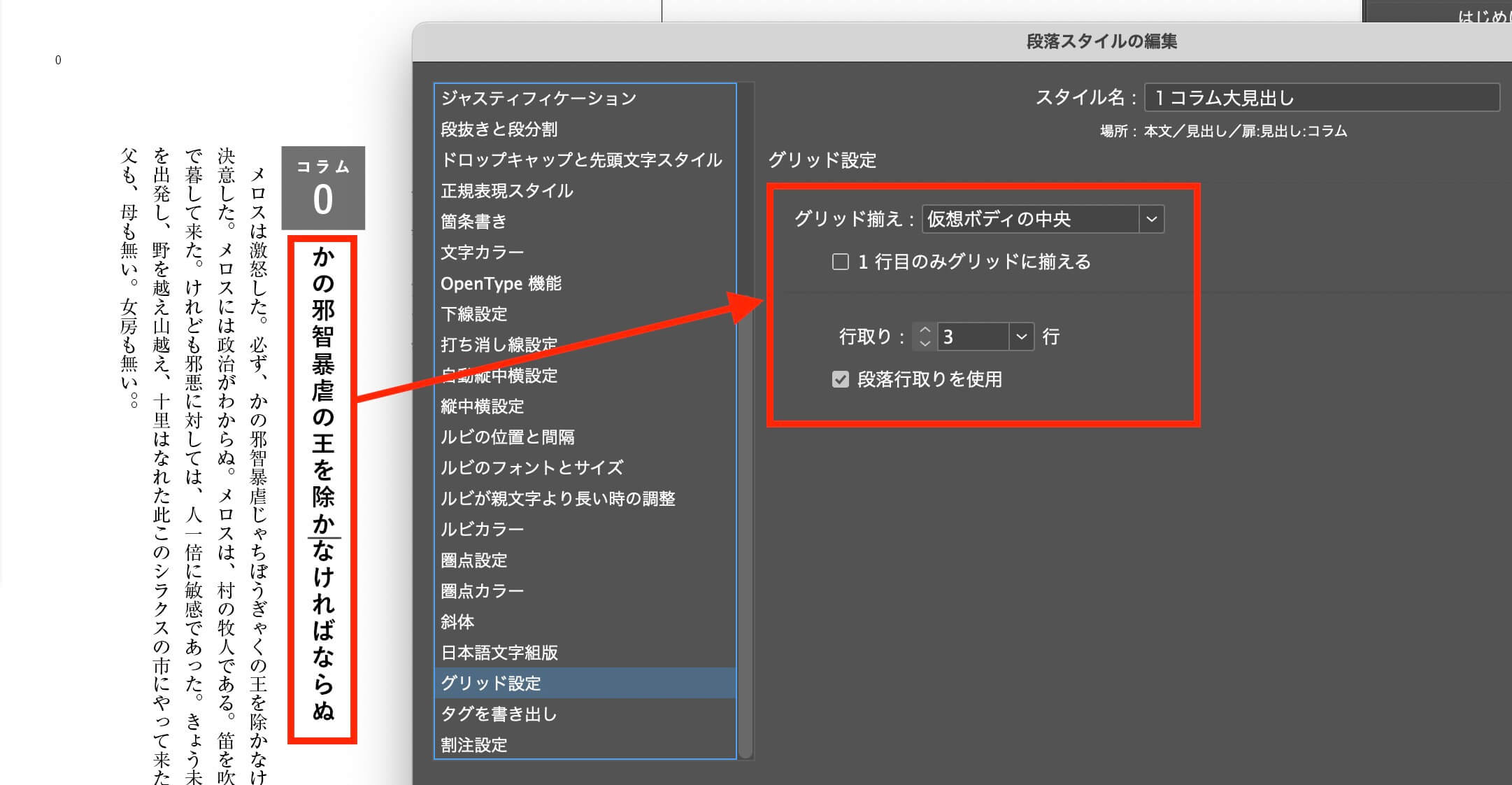Click the 行取り number field
Screen dimensions: 1512x785
tap(973, 337)
